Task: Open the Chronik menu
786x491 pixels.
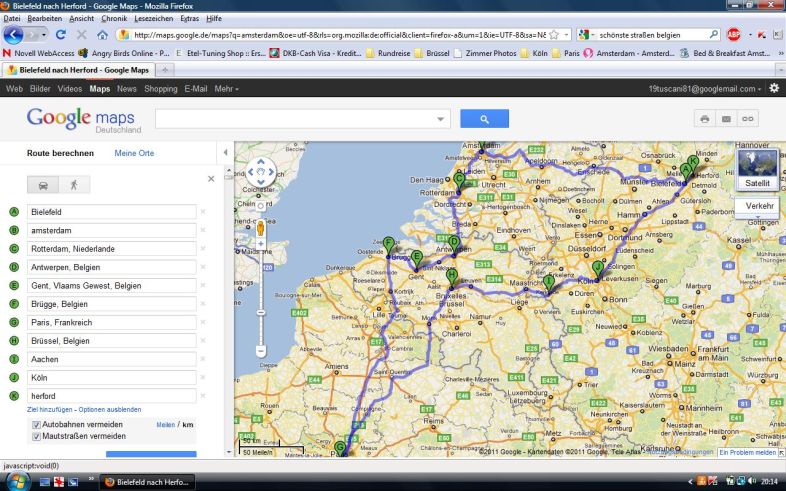Action: [114, 19]
